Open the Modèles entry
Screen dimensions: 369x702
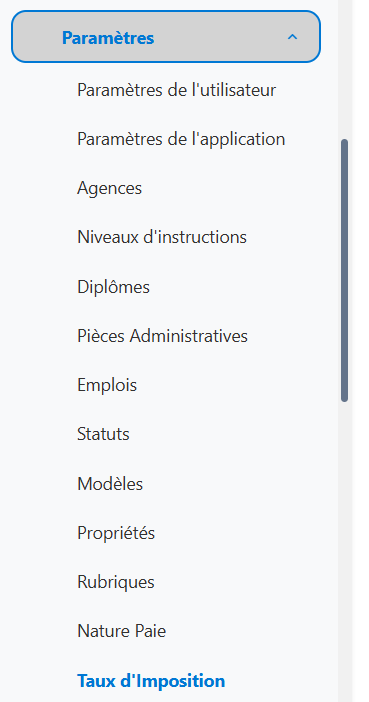coord(110,484)
